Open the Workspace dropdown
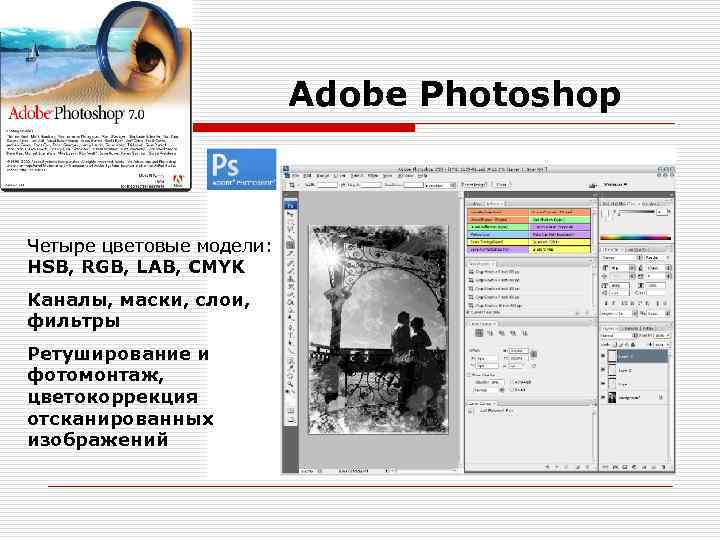The height and width of the screenshot is (540, 720). [x=615, y=185]
